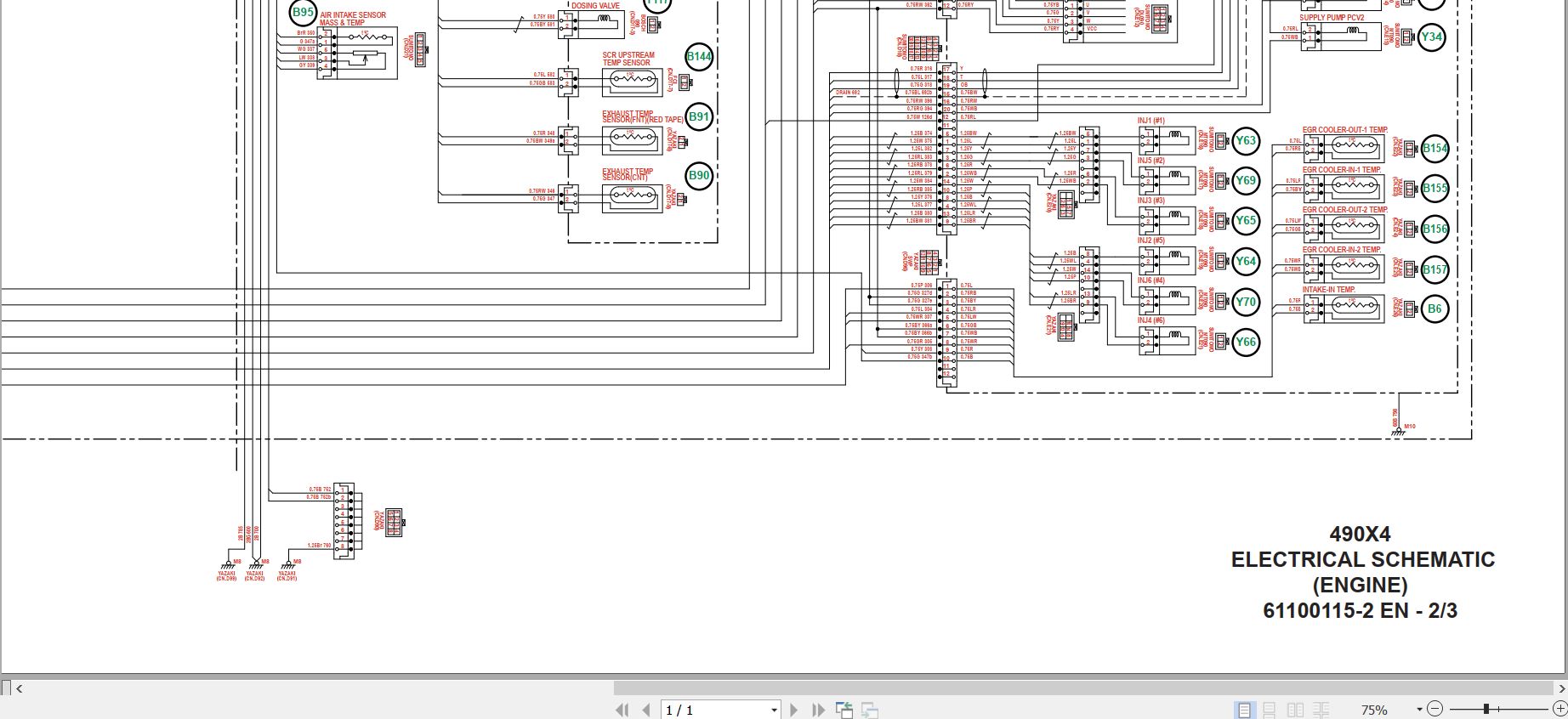Click the B144 SCR upstream temp marker
Viewport: 1568px width, 719px height.
[x=699, y=57]
